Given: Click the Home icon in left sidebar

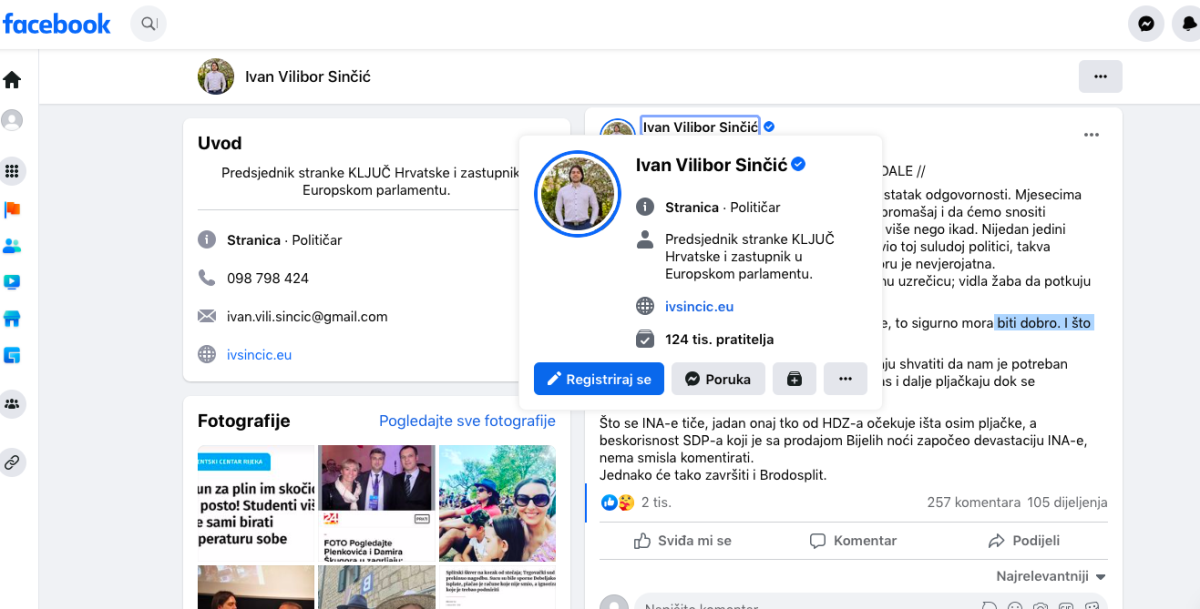Looking at the screenshot, I should [12, 80].
